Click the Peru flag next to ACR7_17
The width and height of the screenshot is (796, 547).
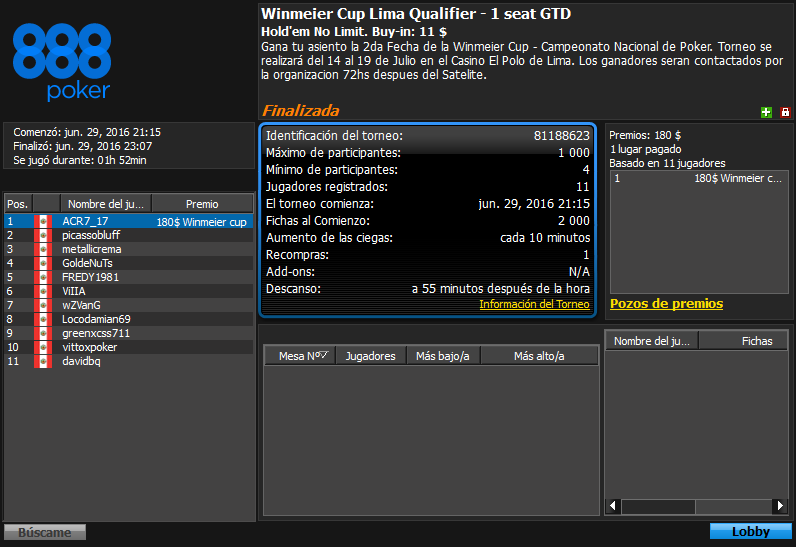click(x=43, y=221)
